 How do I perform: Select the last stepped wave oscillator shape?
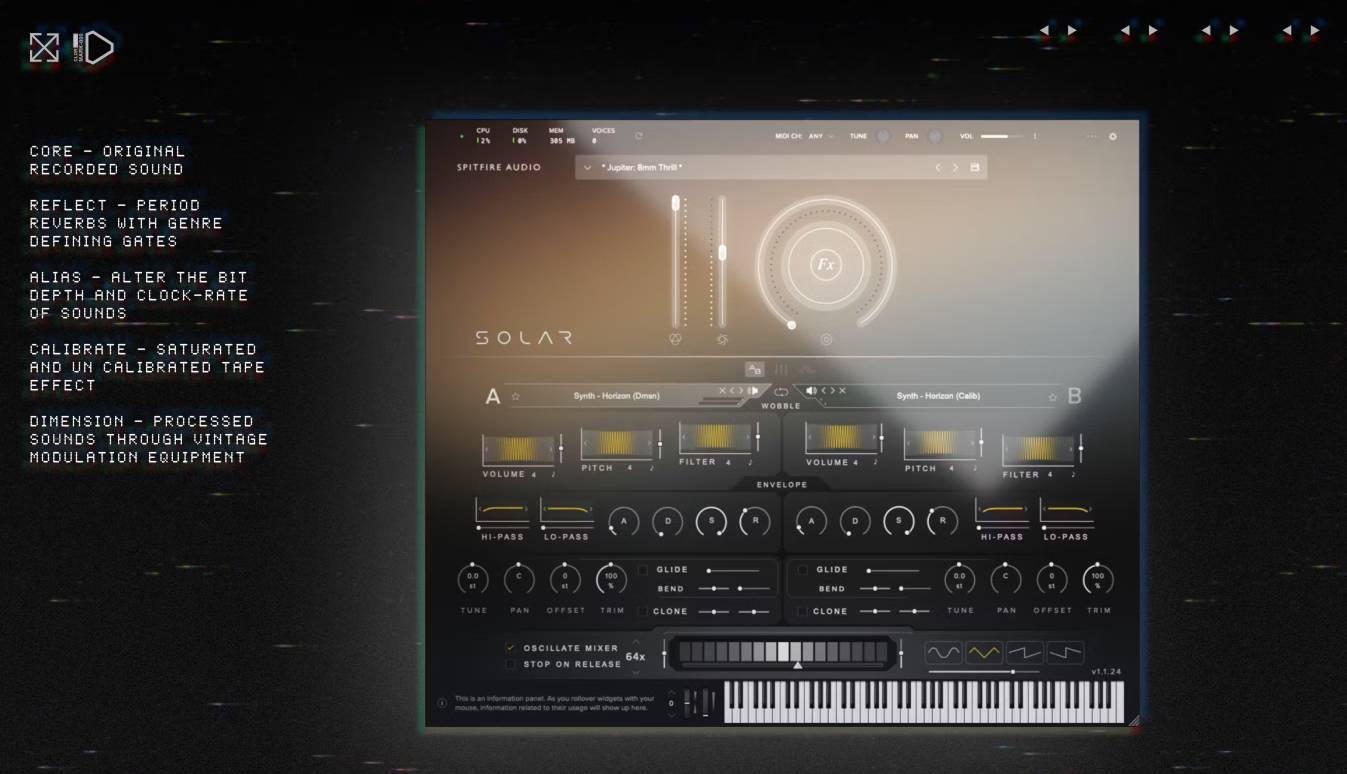pos(1065,653)
